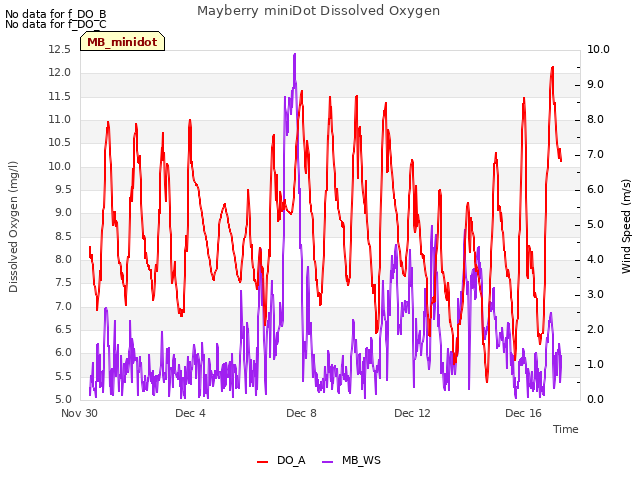The height and width of the screenshot is (480, 640).
Task: Click the MB_minidot label box
Action: point(122,41)
